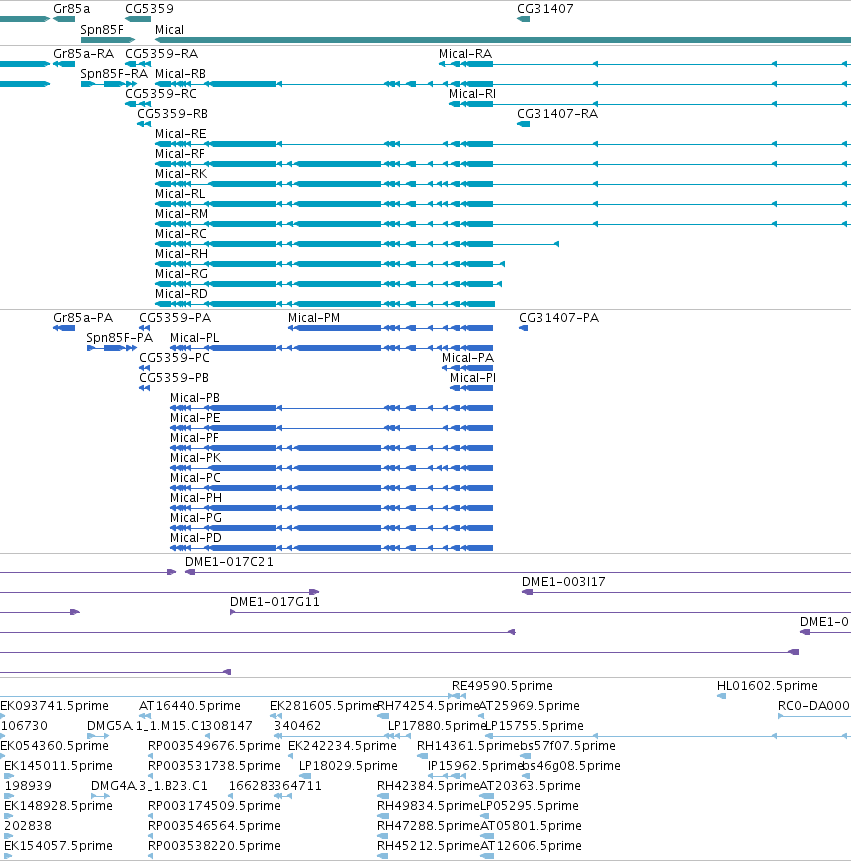Open the Mical-RK transcript label

tap(181, 174)
